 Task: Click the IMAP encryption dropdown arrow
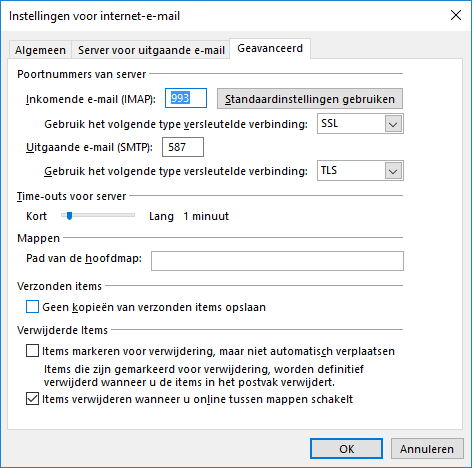coord(393,124)
